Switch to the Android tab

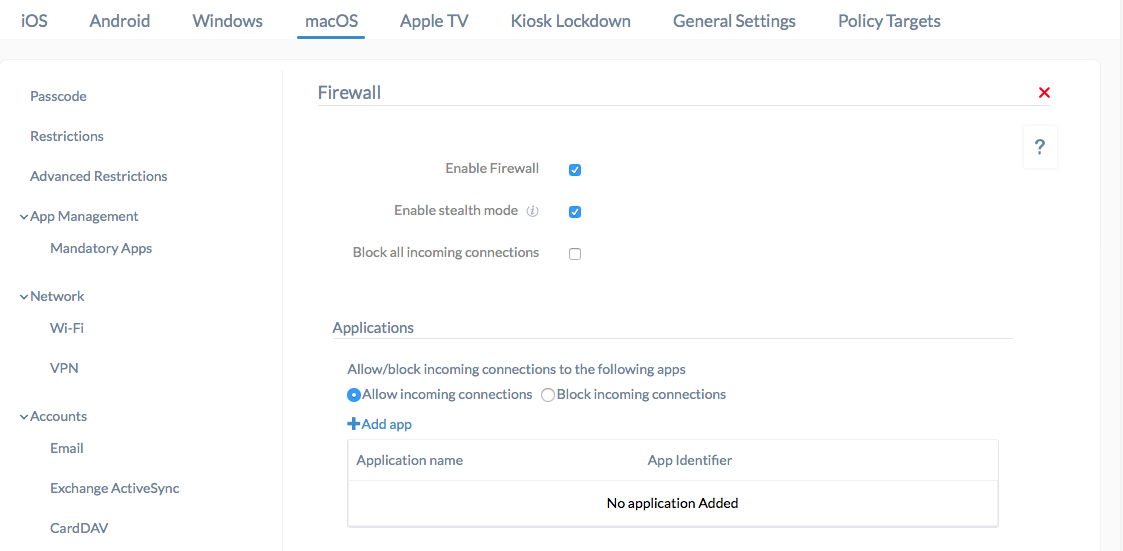click(x=120, y=21)
